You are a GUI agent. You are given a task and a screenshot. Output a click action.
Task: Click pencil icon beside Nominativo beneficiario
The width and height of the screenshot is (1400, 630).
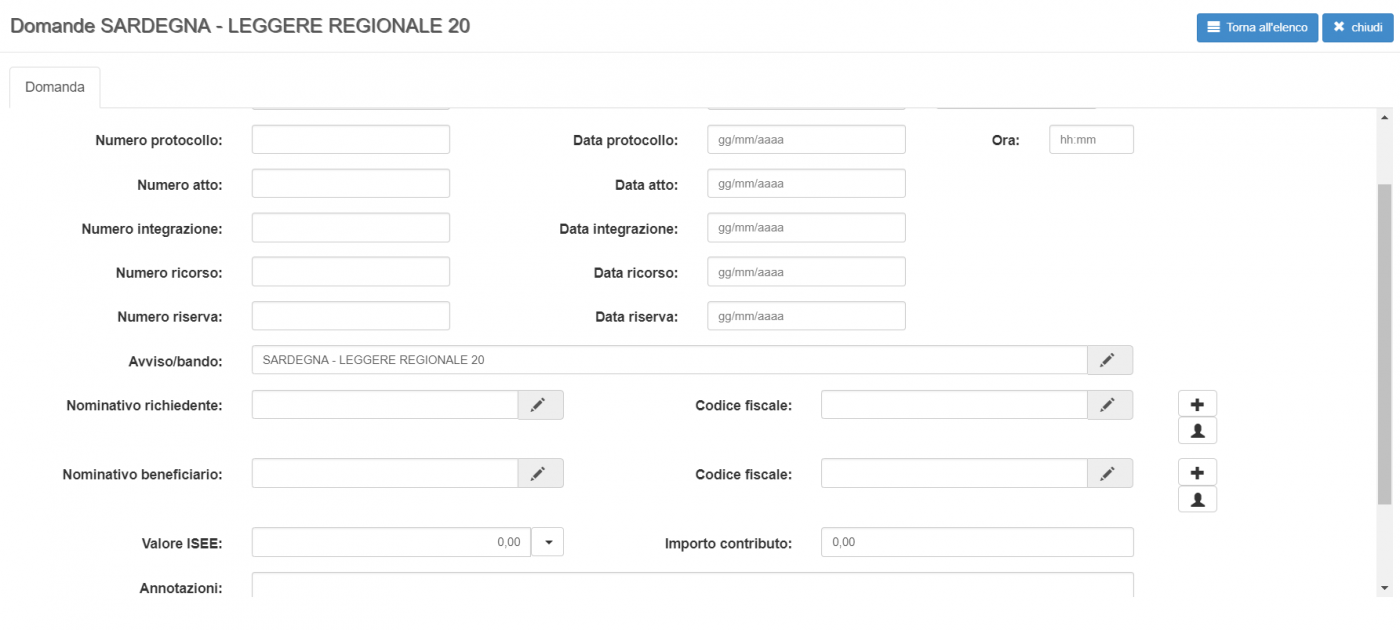(x=540, y=473)
